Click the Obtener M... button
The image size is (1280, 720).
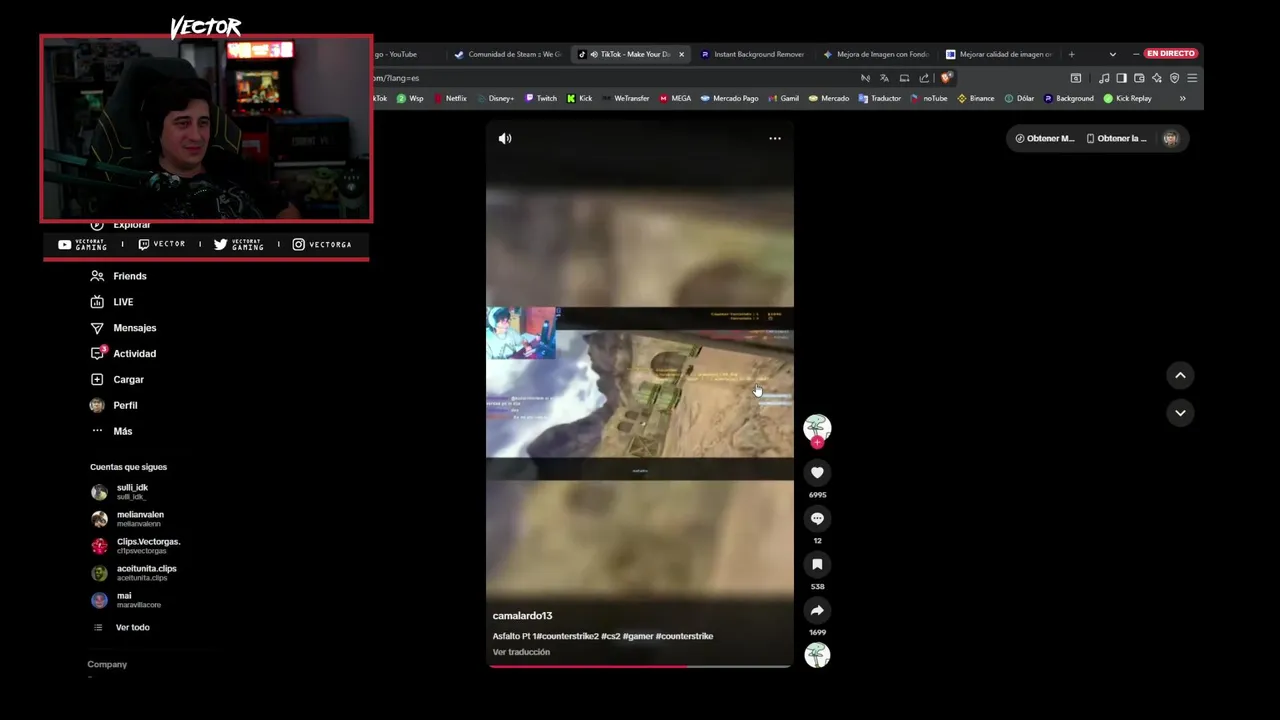click(1044, 139)
